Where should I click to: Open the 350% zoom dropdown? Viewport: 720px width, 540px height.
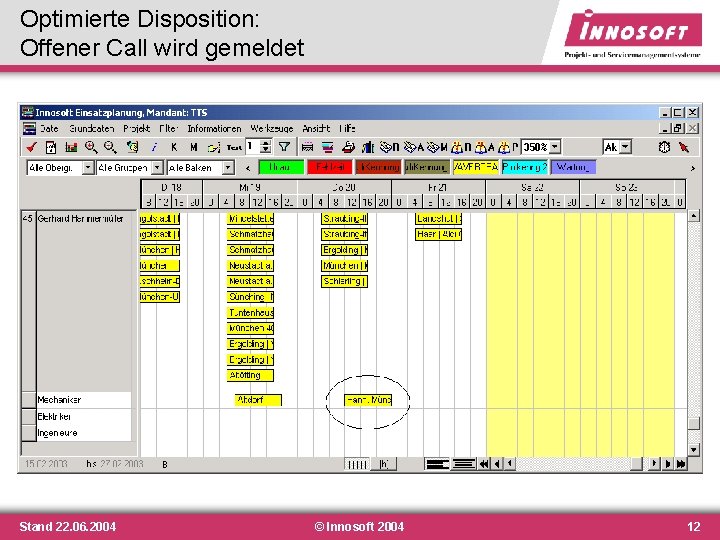(555, 147)
